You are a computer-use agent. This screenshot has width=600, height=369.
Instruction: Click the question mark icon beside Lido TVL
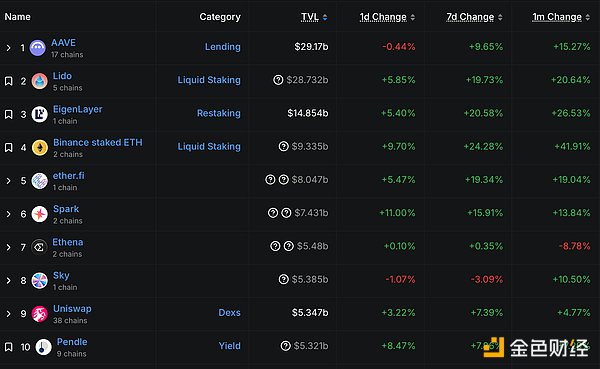(x=278, y=80)
